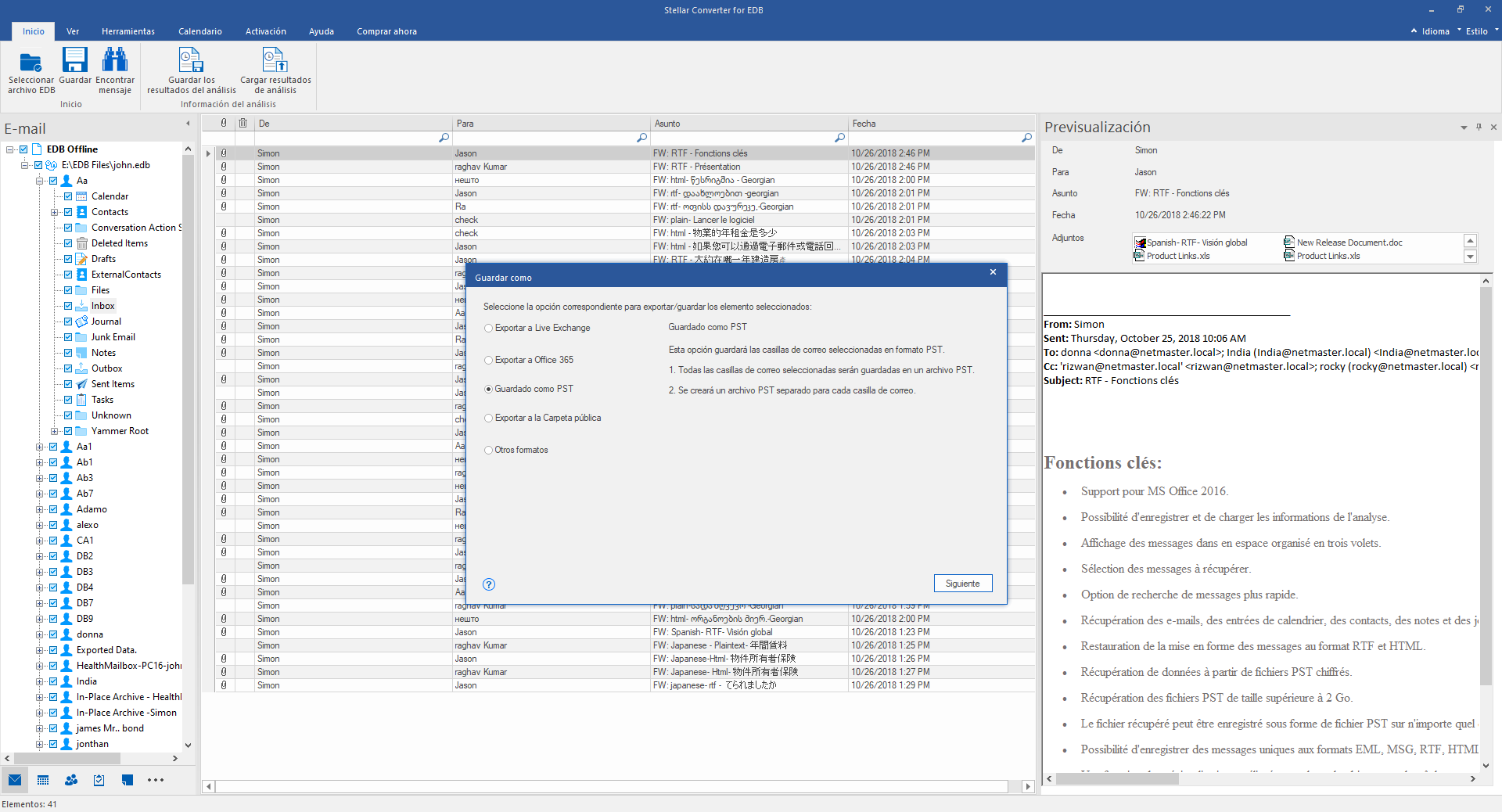Image resolution: width=1502 pixels, height=812 pixels.
Task: Open the Calendario ribbon tab
Action: click(200, 31)
